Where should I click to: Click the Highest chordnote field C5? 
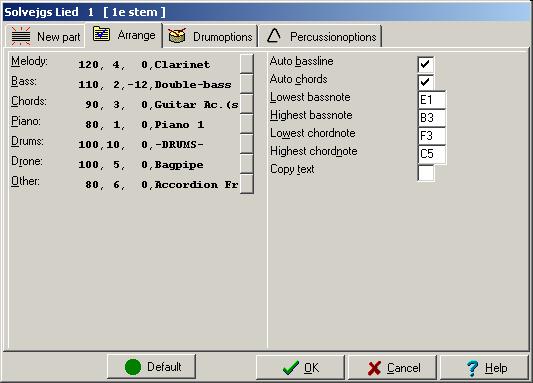coord(432,154)
